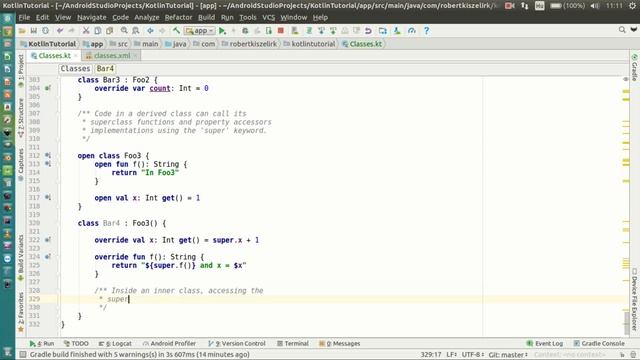The image size is (640, 360).
Task: Click the red Stop button
Action: tap(280, 31)
